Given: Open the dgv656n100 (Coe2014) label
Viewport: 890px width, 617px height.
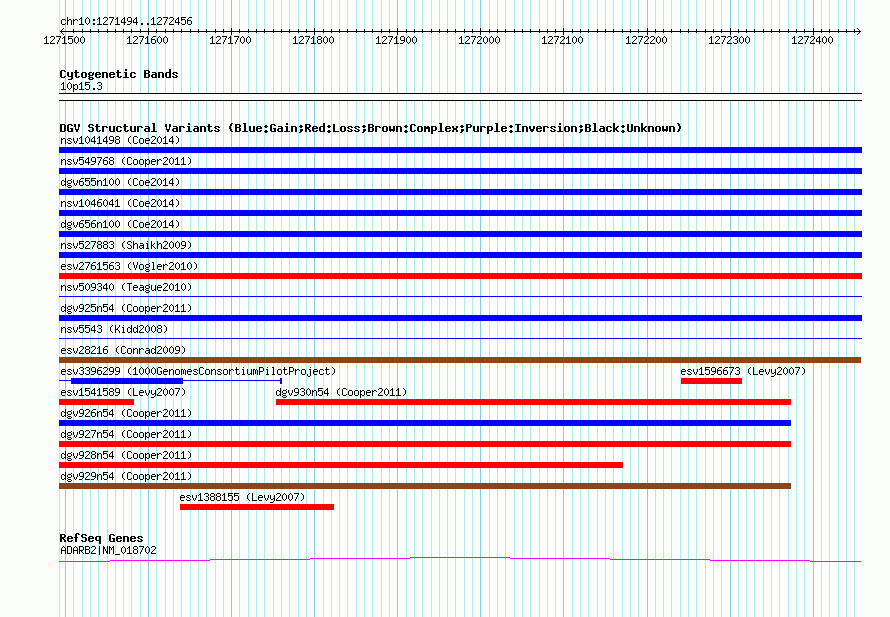Looking at the screenshot, I should [120, 224].
